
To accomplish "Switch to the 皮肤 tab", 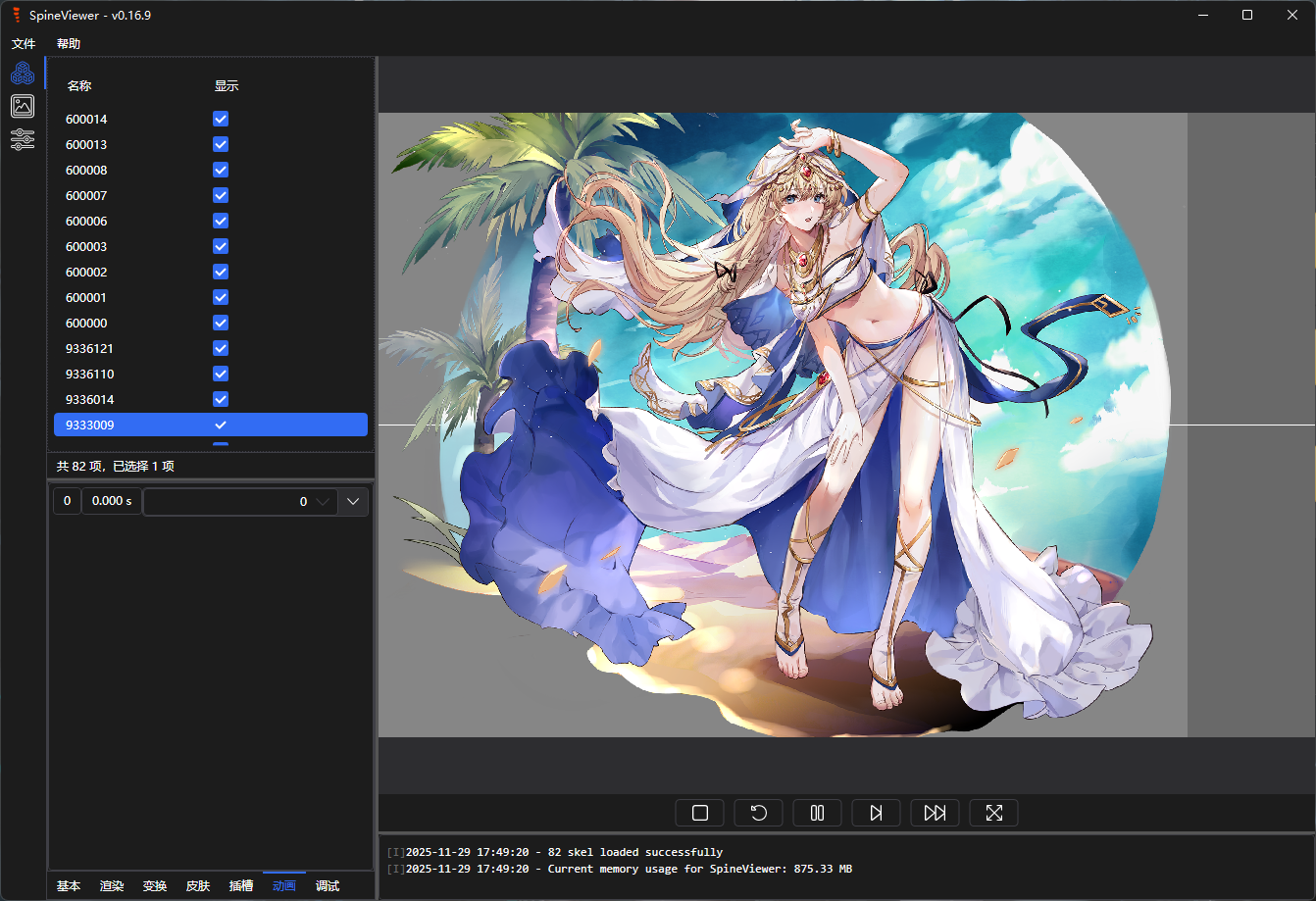I will click(198, 885).
